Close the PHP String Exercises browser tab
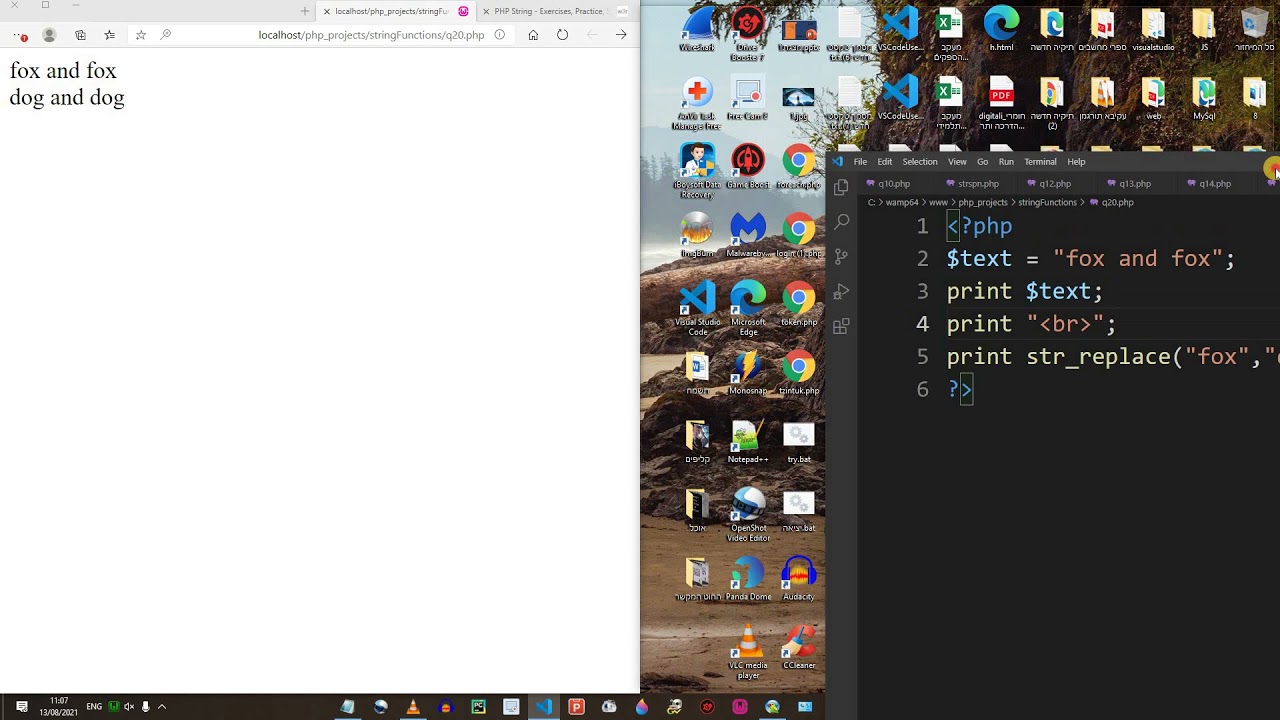This screenshot has height=720, width=1280. pyautogui.click(x=486, y=11)
